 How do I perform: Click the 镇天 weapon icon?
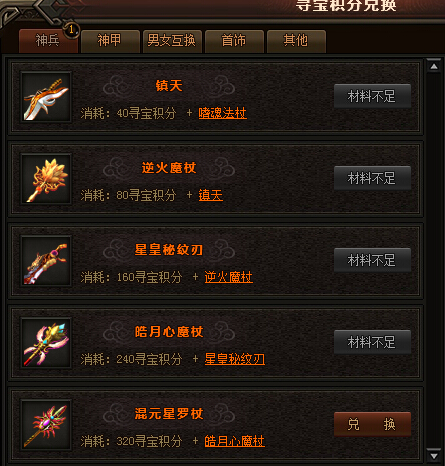[x=46, y=97]
